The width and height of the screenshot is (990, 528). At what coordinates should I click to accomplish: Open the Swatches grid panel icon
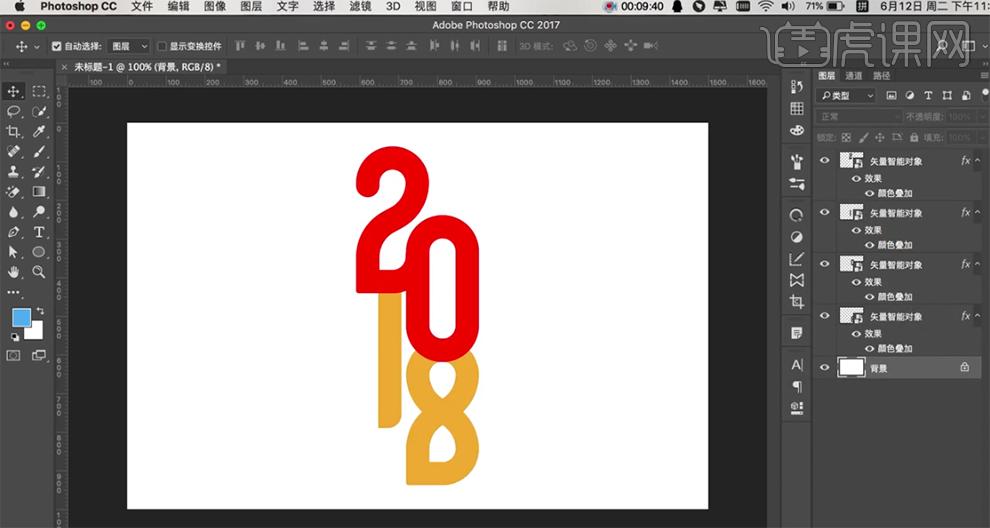point(797,109)
